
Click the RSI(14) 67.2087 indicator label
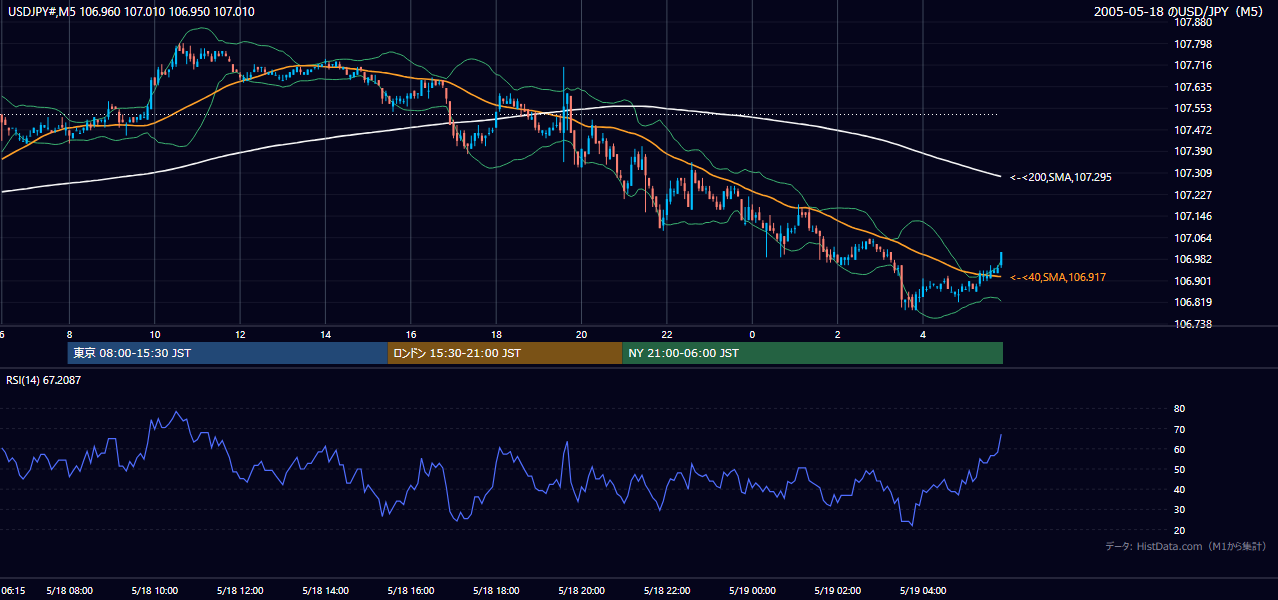tap(43, 380)
